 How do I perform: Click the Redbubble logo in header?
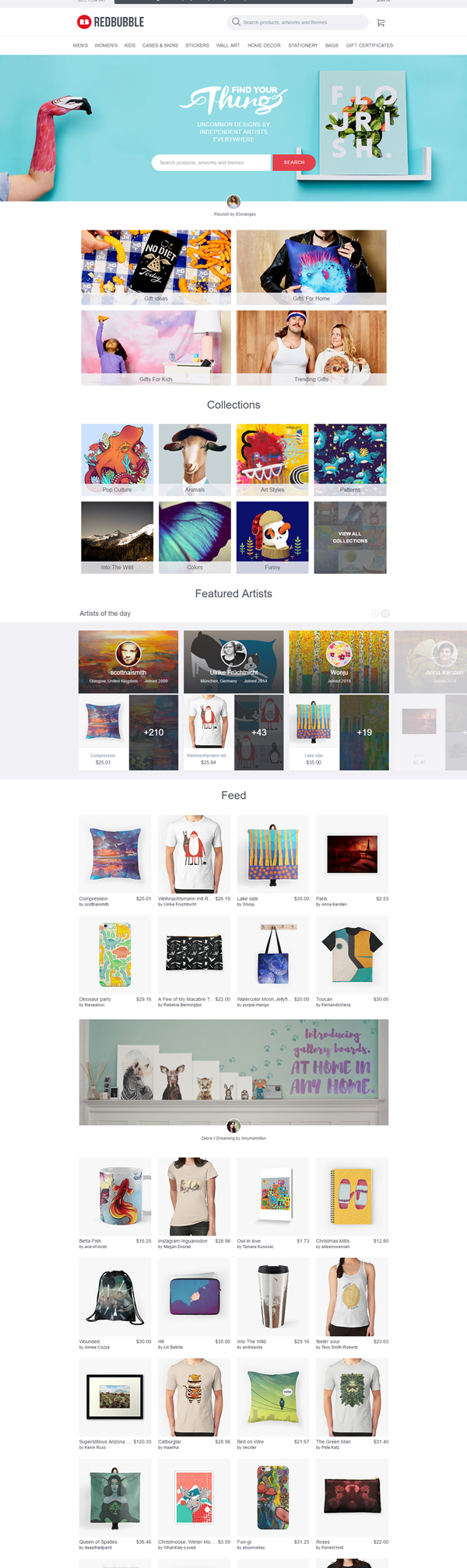111,22
